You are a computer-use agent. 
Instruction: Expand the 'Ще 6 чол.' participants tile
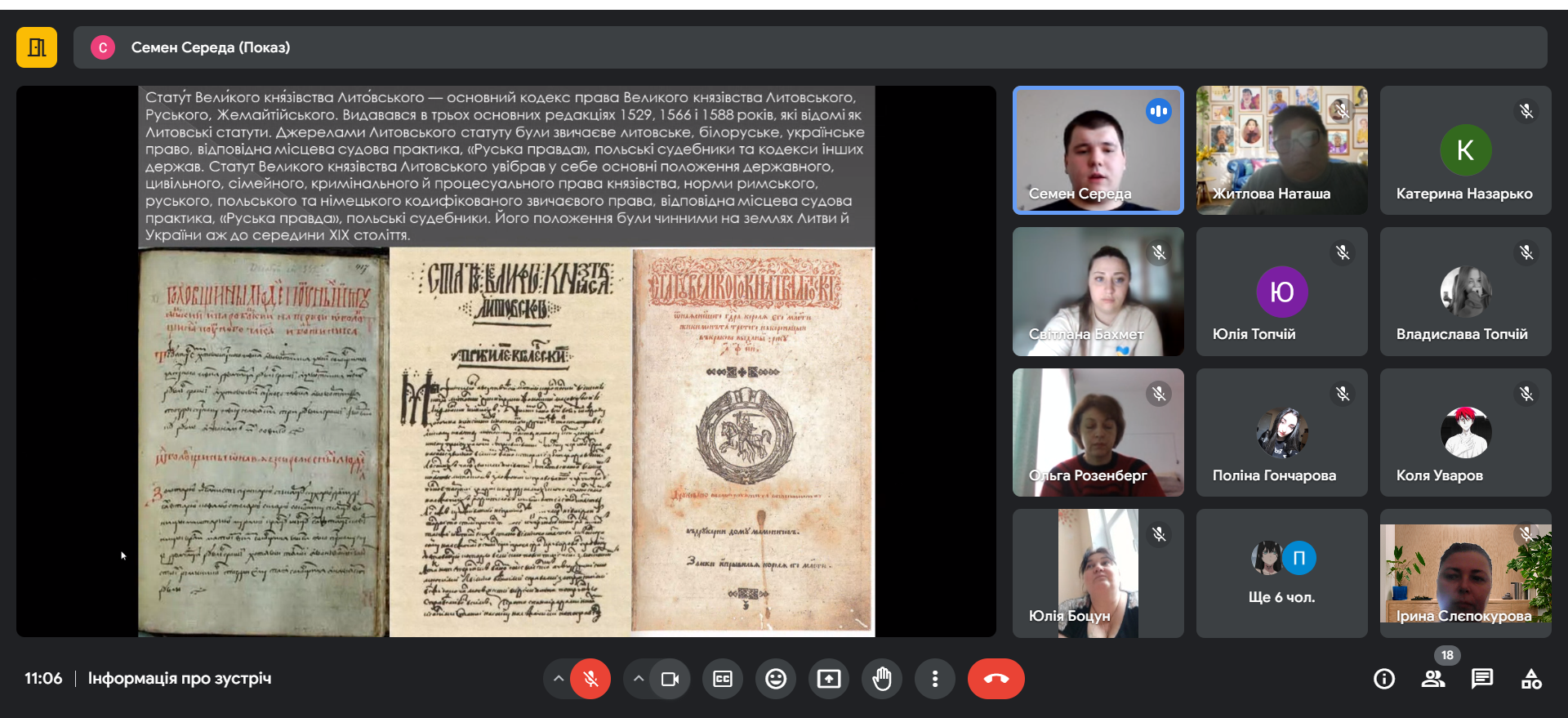pos(1281,573)
